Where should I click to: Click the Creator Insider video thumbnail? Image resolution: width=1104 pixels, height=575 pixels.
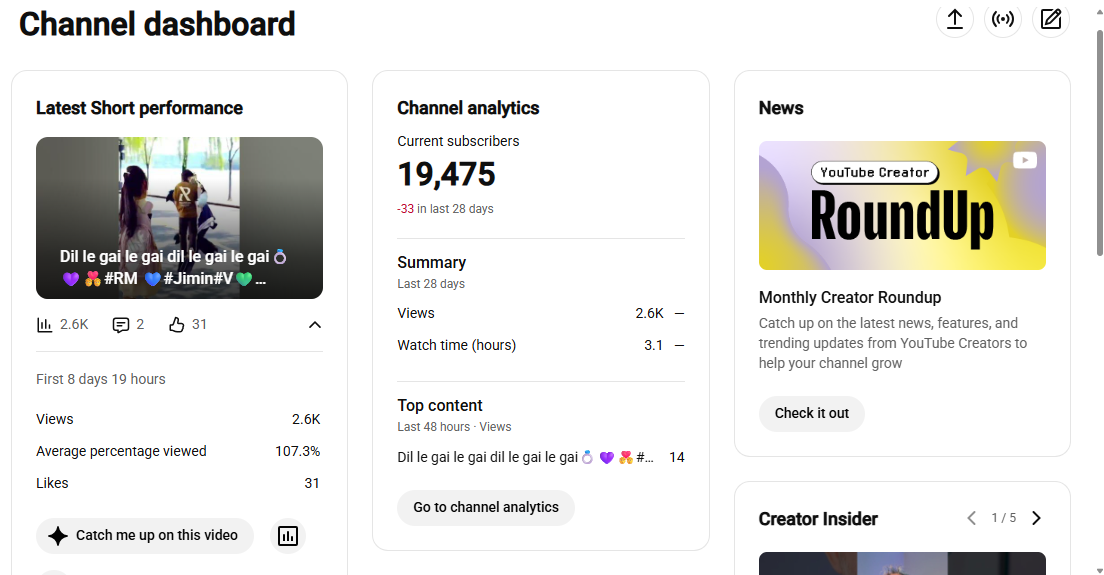point(902,563)
